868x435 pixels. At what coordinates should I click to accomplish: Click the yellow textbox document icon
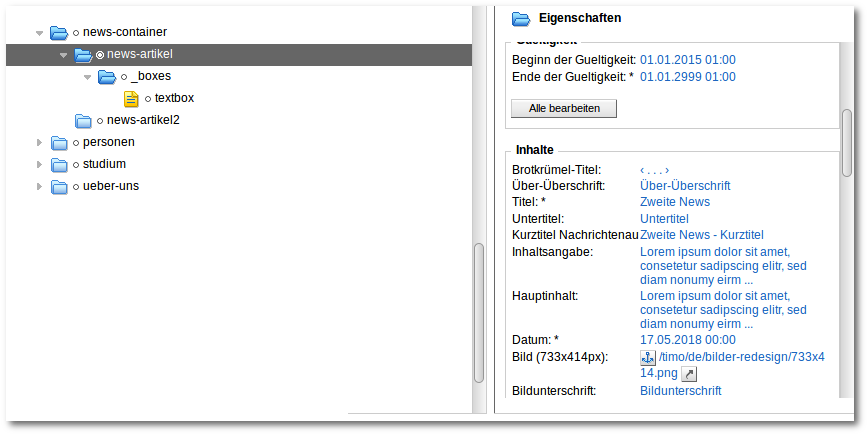[131, 99]
